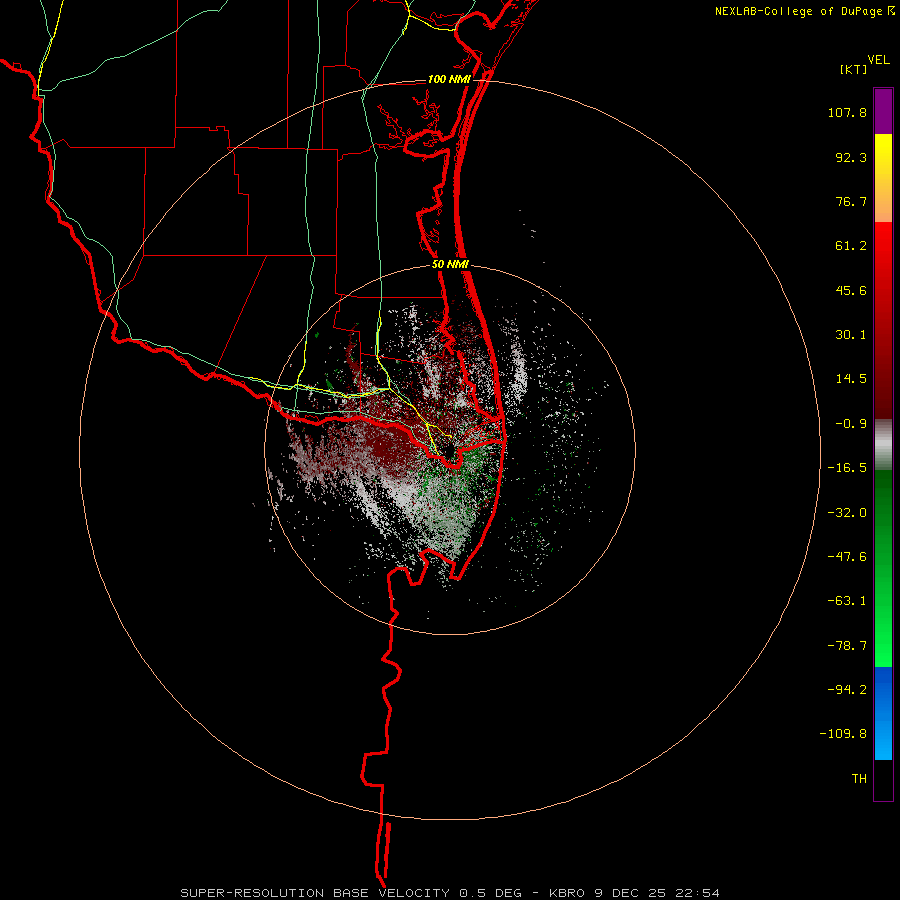This screenshot has width=900, height=900.
Task: Click the NEXLAB-College of DuPage header text
Action: click(x=798, y=11)
